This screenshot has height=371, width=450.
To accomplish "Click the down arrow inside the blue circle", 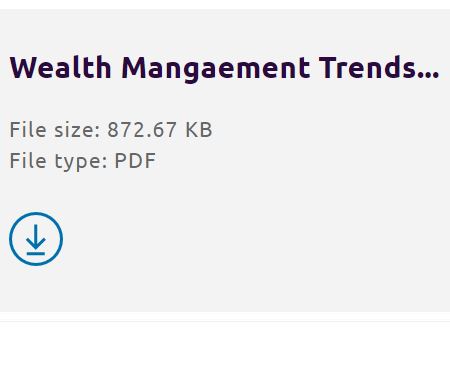I will (36, 236).
